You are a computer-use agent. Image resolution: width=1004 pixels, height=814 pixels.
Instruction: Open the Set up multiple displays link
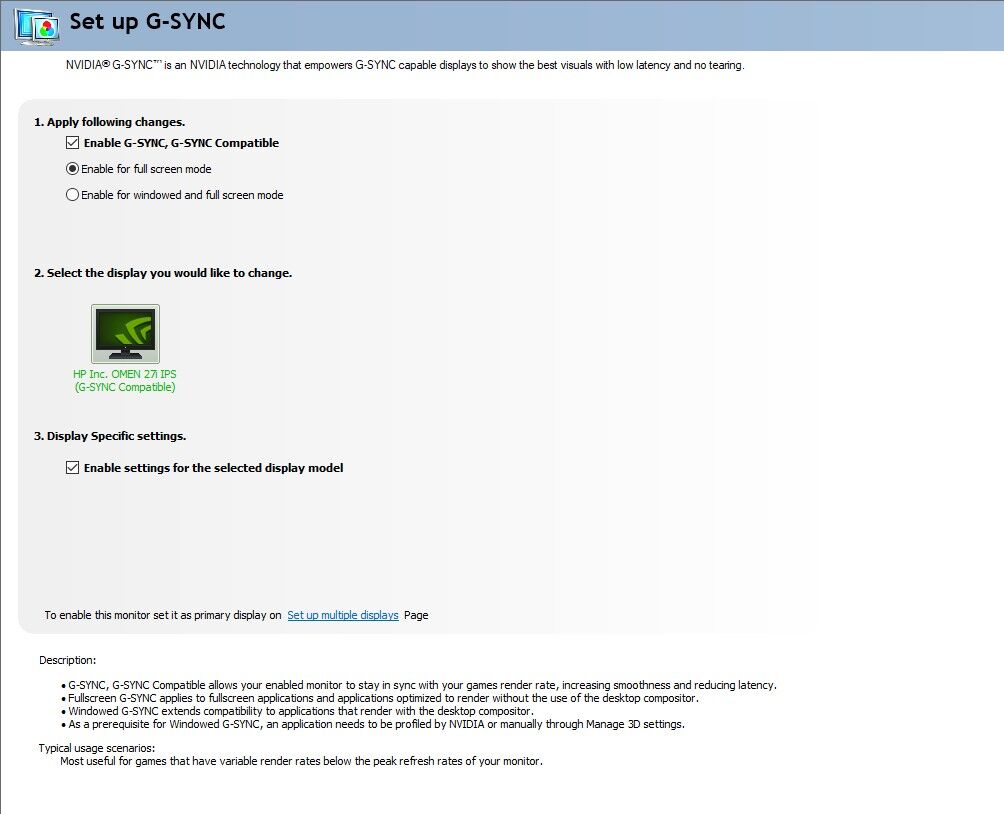343,615
